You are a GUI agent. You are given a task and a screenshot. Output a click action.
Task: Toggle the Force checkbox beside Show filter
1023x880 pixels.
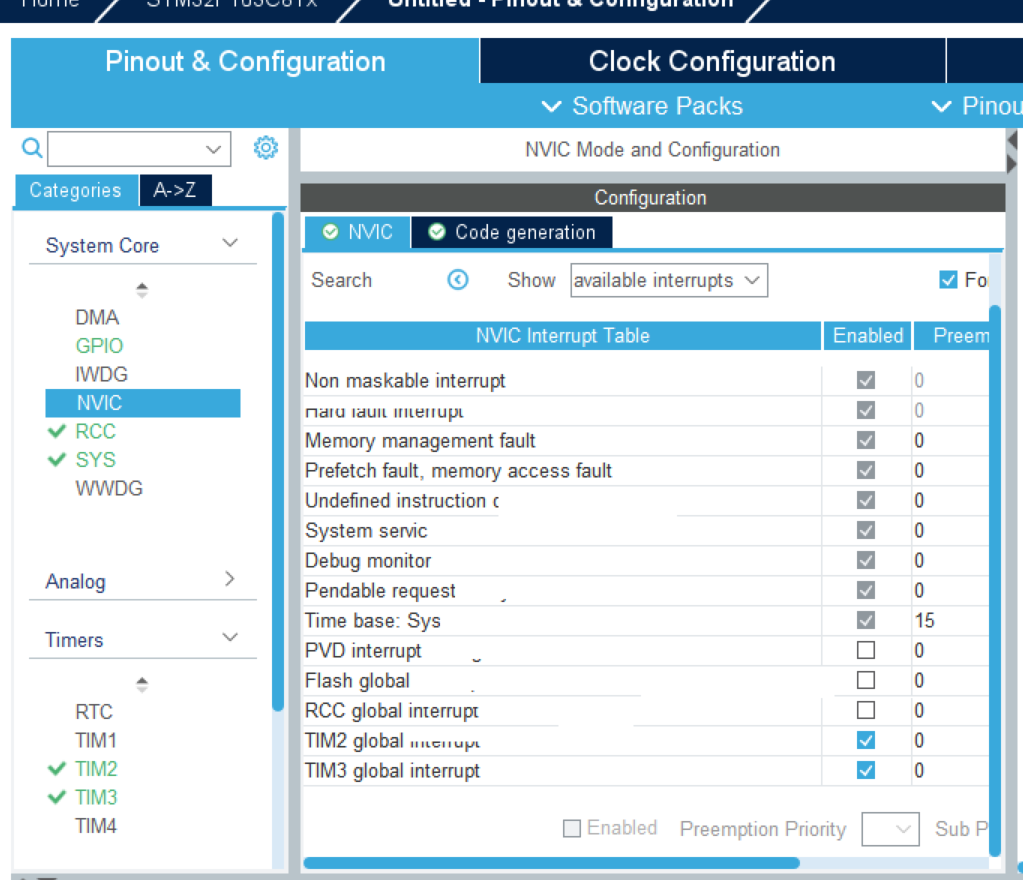[948, 280]
